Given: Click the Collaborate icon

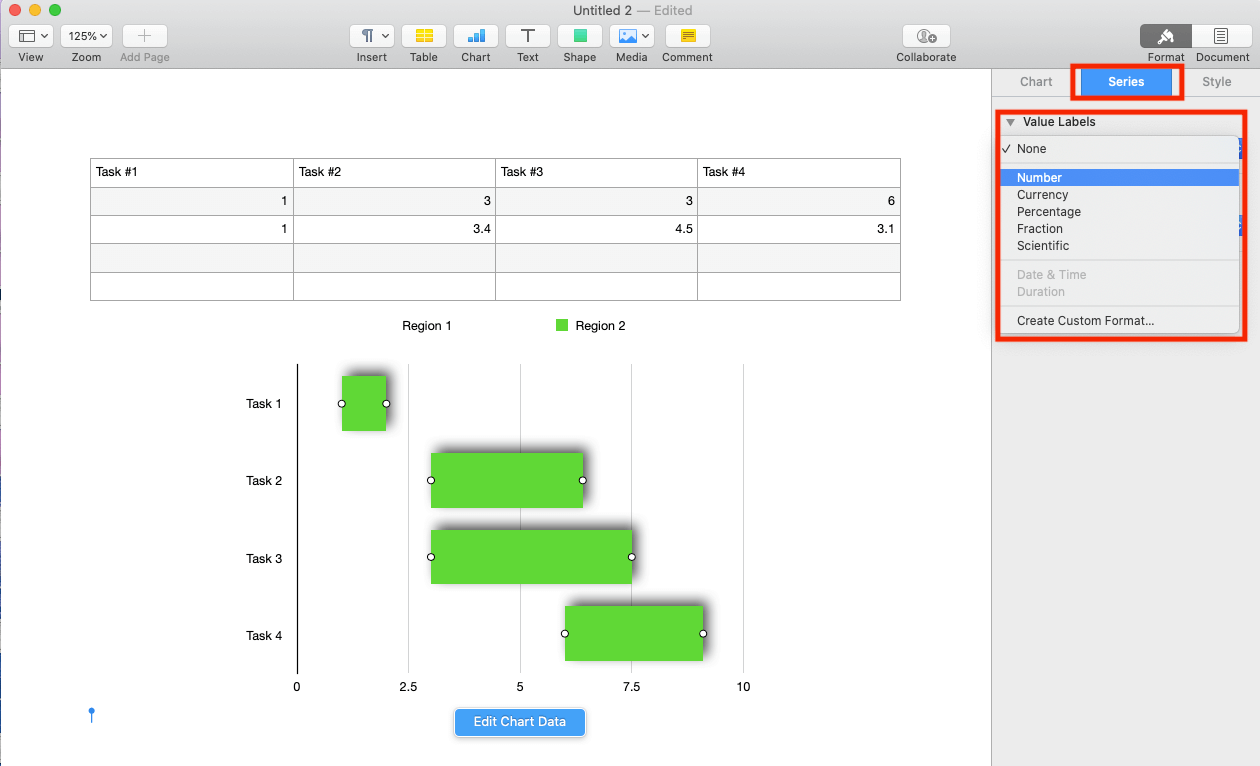Looking at the screenshot, I should [x=926, y=36].
